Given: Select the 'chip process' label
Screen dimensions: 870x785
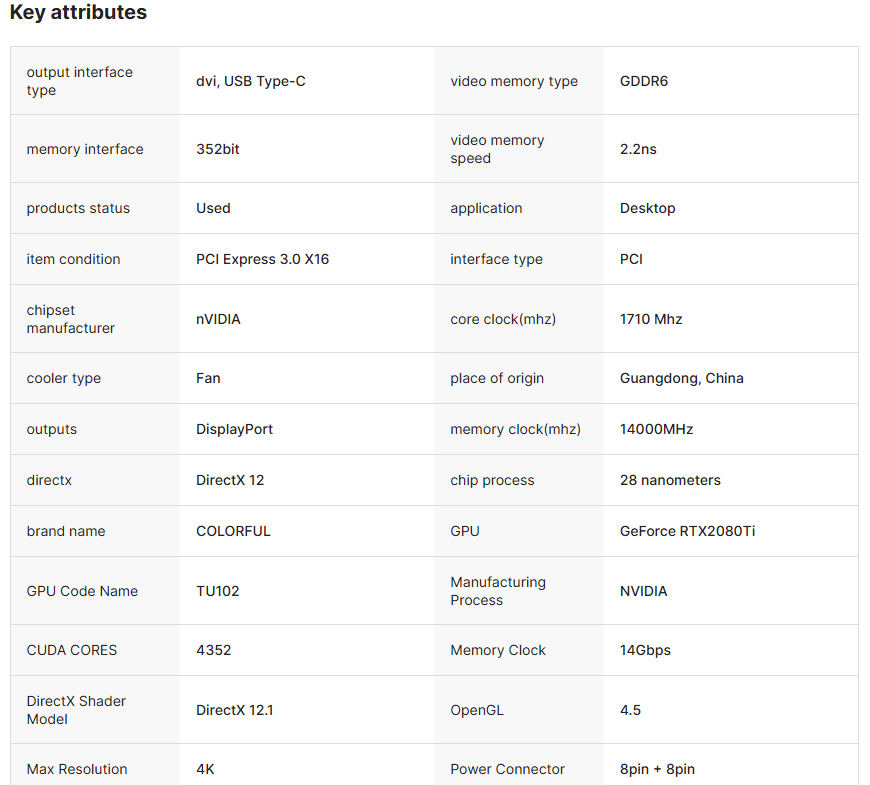Looking at the screenshot, I should [x=492, y=480].
